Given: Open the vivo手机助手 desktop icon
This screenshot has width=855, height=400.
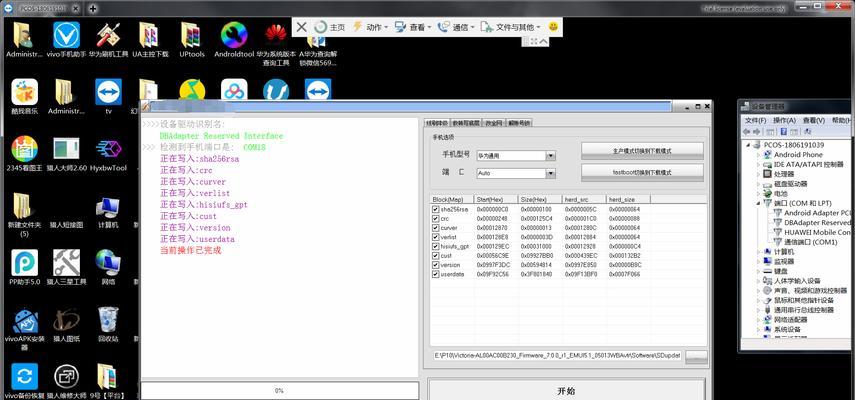Looking at the screenshot, I should click(66, 39).
